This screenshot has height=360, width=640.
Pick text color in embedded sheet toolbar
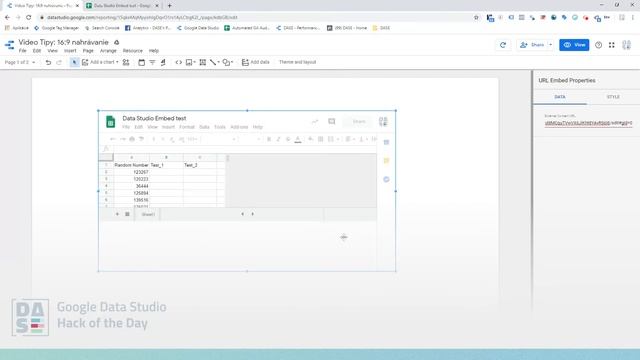click(x=298, y=139)
